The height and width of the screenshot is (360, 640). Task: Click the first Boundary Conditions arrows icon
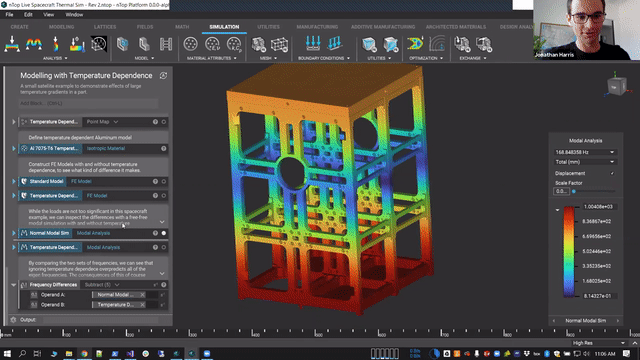click(x=313, y=43)
